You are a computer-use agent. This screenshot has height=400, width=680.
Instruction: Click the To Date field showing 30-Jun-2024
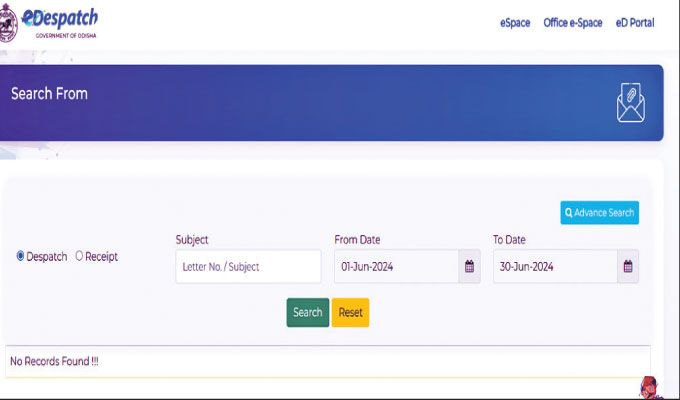554,267
